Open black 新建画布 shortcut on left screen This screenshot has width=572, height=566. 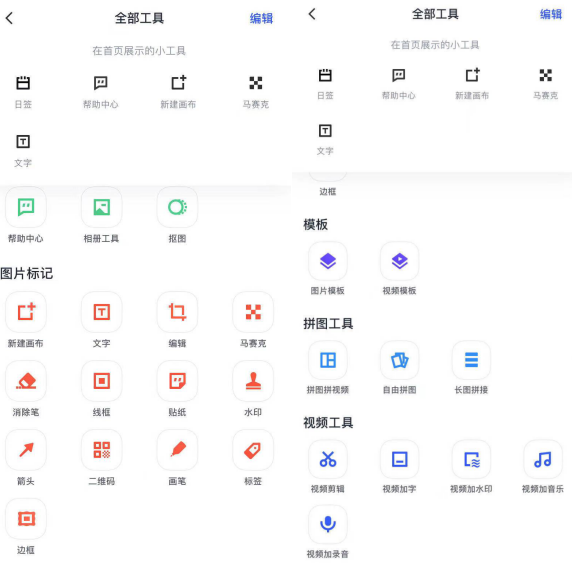(178, 92)
